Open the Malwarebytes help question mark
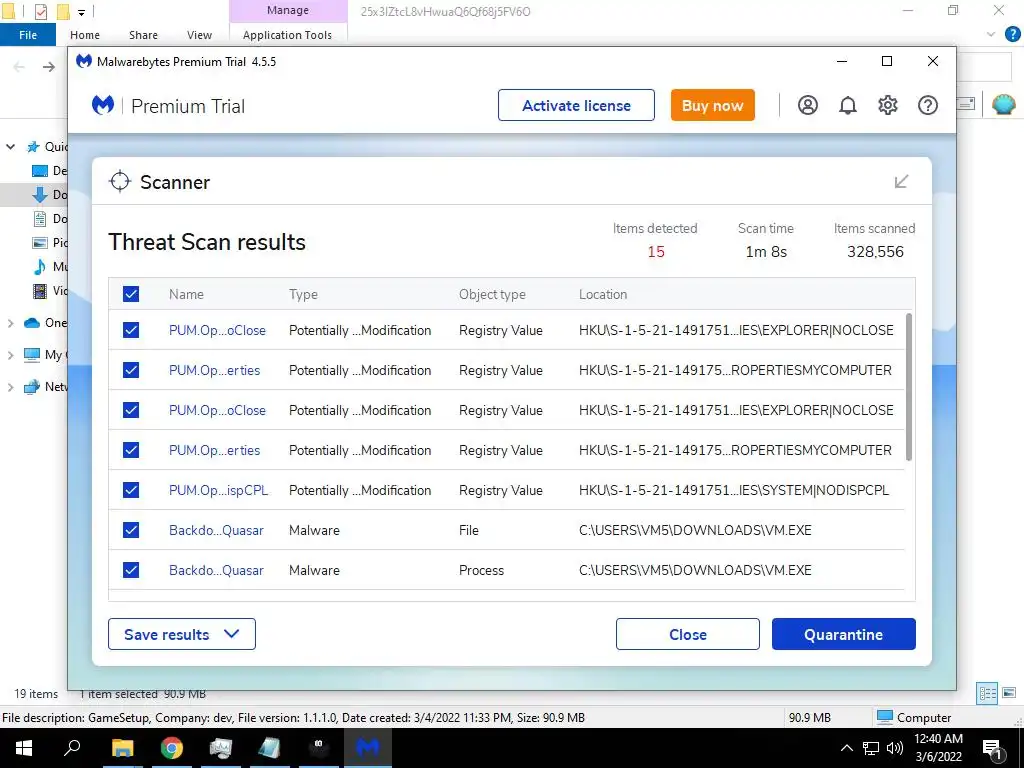This screenshot has height=768, width=1024. tap(927, 105)
